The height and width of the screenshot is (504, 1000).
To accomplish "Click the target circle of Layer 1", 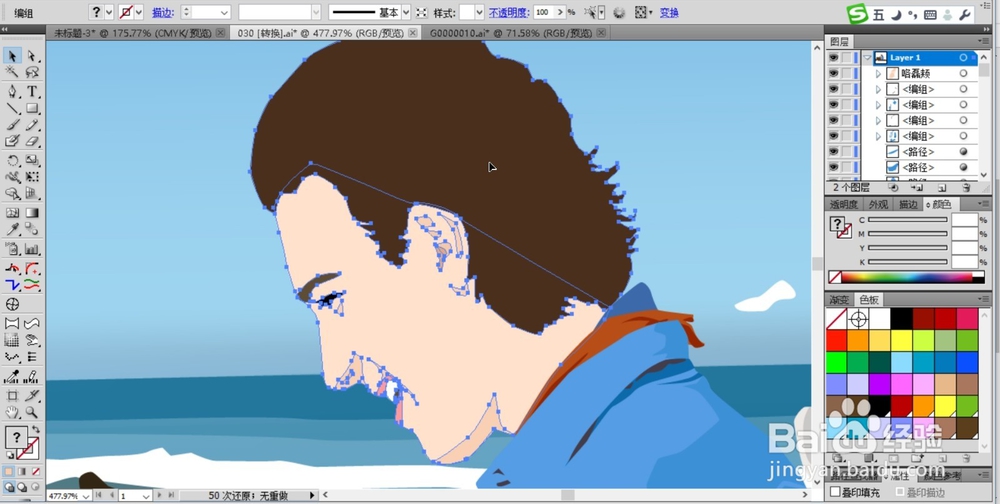I will (x=963, y=57).
